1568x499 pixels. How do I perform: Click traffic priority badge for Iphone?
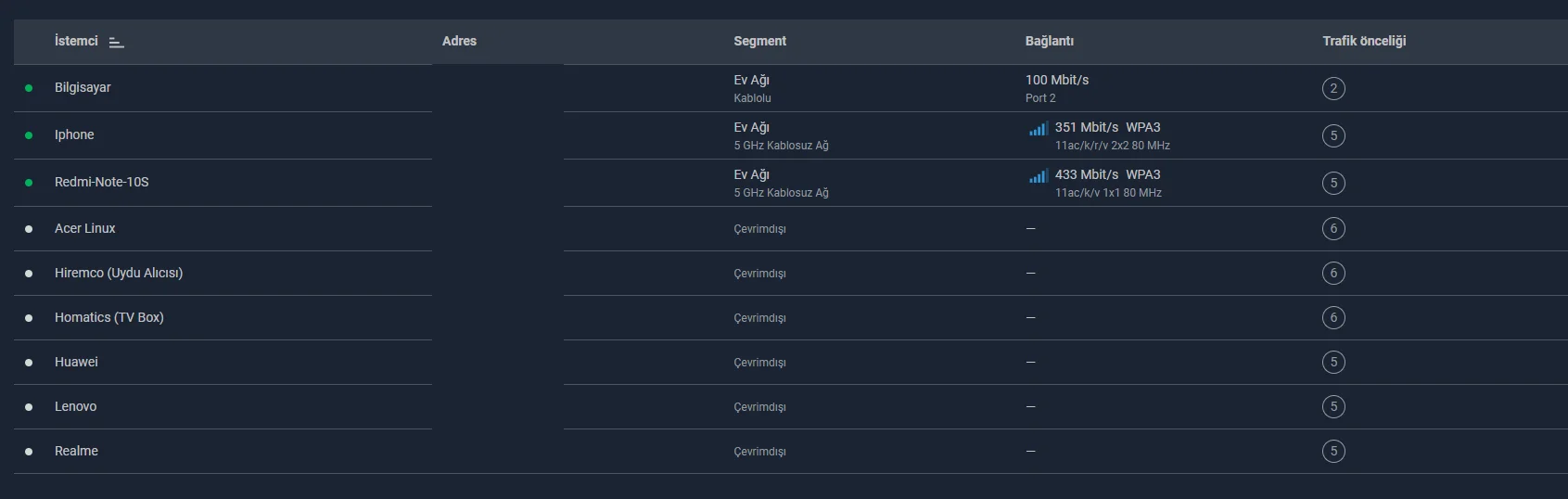click(x=1333, y=136)
